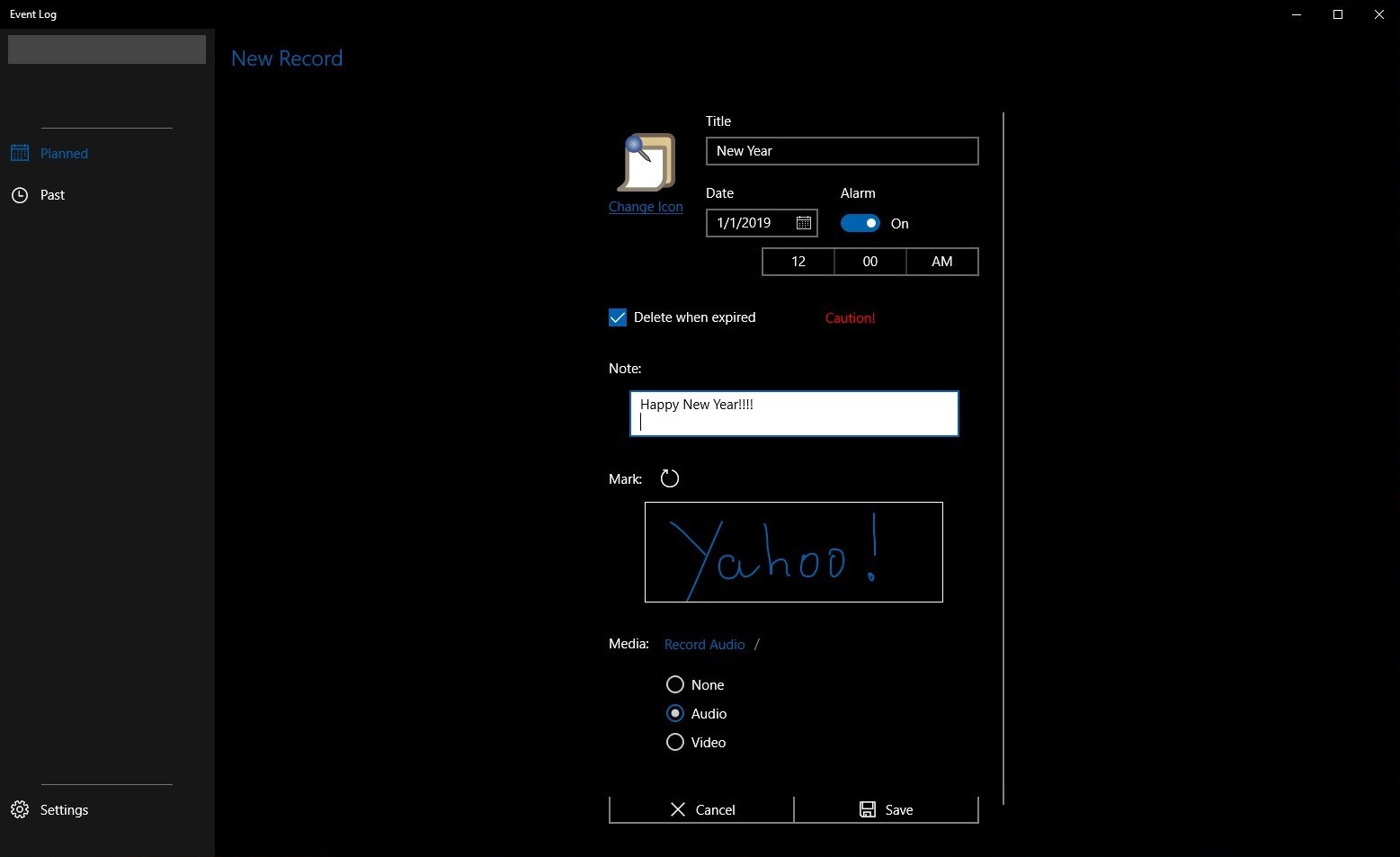Click the Past clock icon in sidebar
Screen dimensions: 1400x857
pyautogui.click(x=20, y=194)
